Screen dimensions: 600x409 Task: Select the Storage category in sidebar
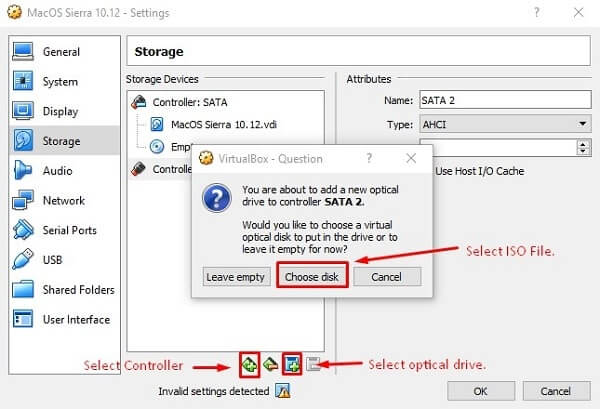[64, 141]
